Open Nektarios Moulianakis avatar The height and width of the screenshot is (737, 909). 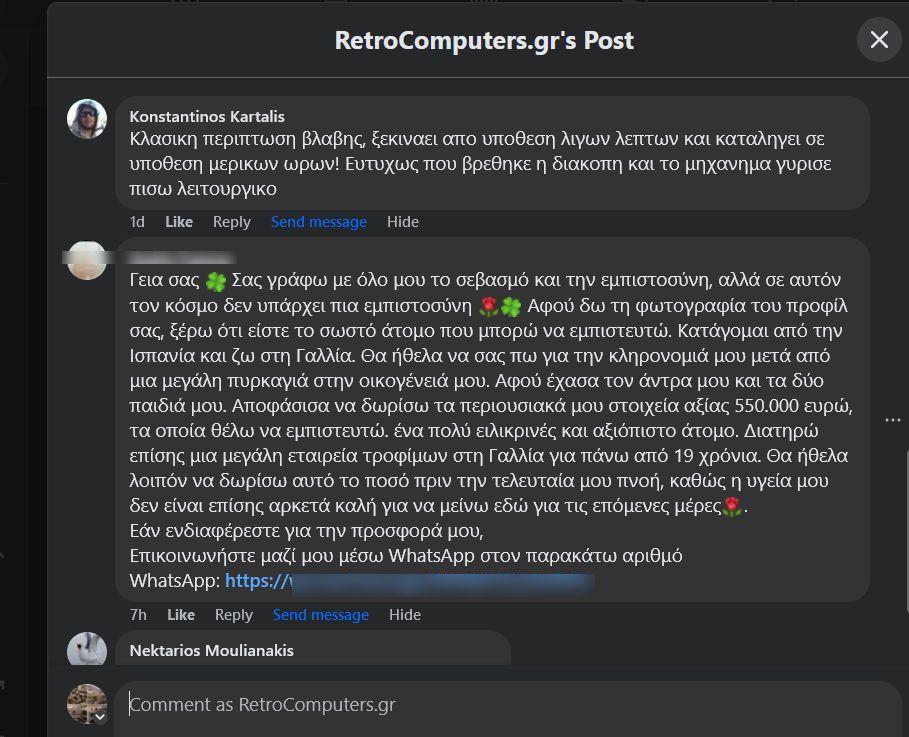pyautogui.click(x=87, y=650)
